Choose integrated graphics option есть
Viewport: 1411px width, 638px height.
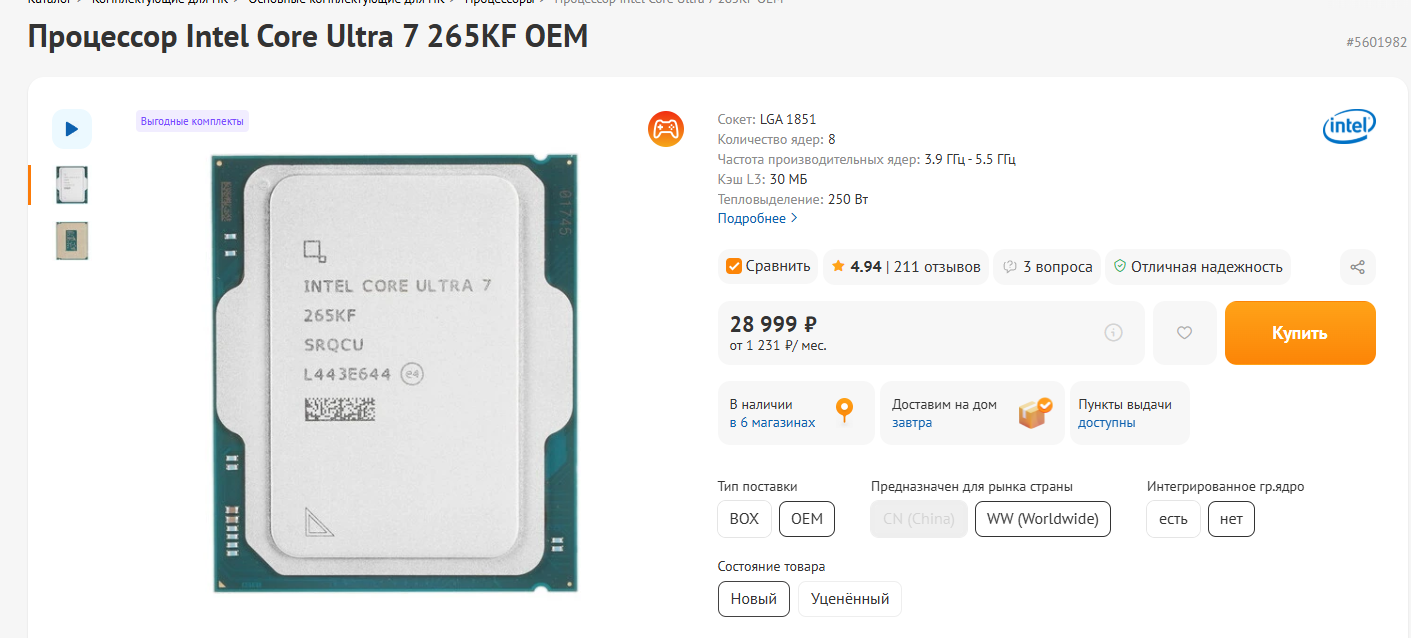tap(1173, 519)
